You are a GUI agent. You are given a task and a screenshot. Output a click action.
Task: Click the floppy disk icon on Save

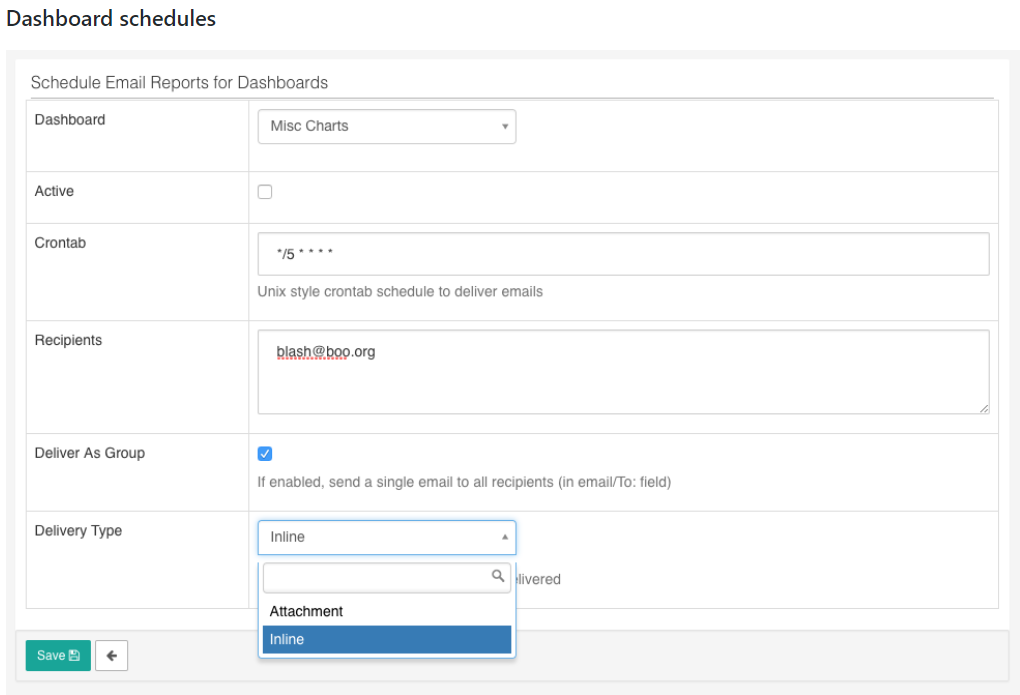tap(74, 656)
